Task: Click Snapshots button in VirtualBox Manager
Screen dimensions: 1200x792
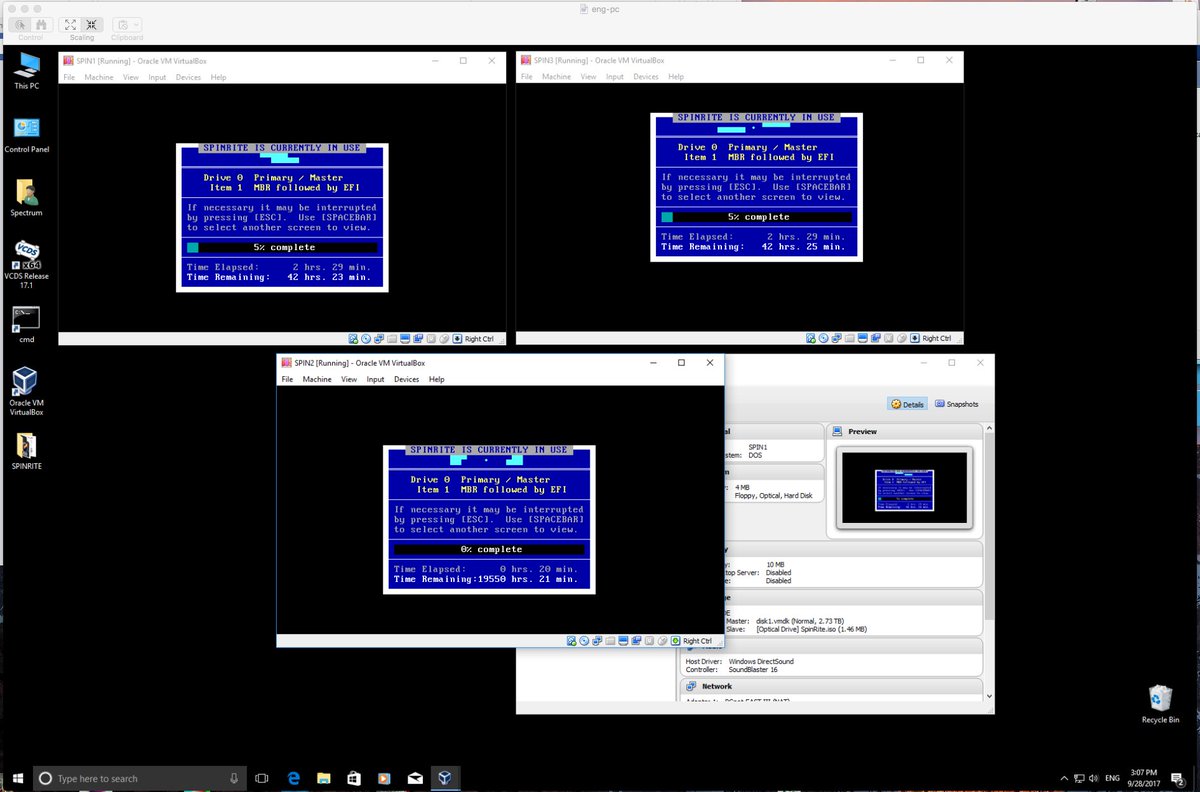Action: pyautogui.click(x=957, y=404)
